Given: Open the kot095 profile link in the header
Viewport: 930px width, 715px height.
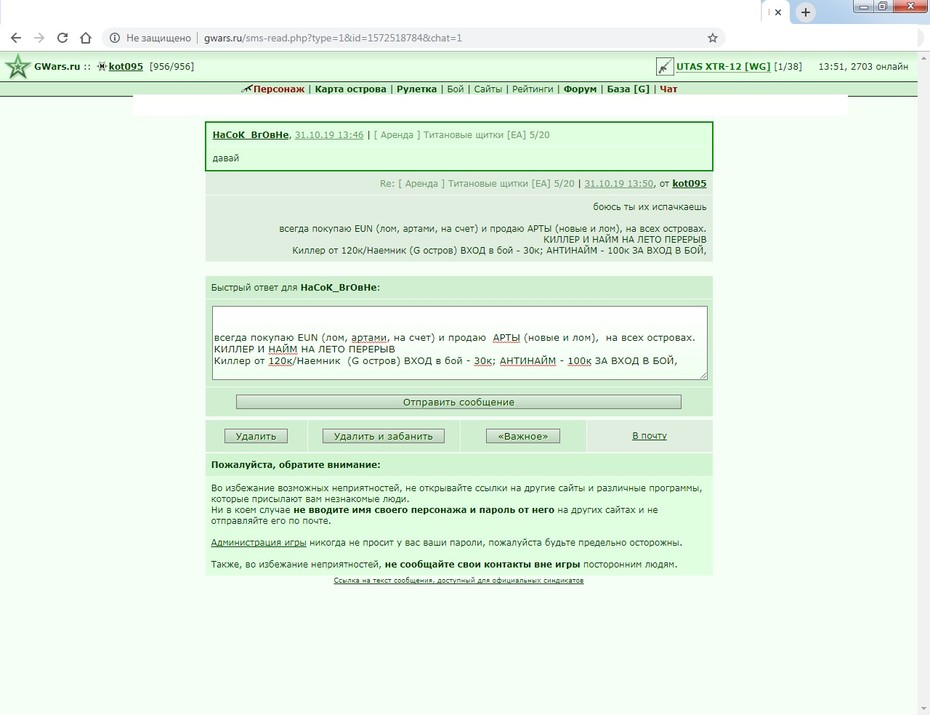Looking at the screenshot, I should (x=126, y=66).
